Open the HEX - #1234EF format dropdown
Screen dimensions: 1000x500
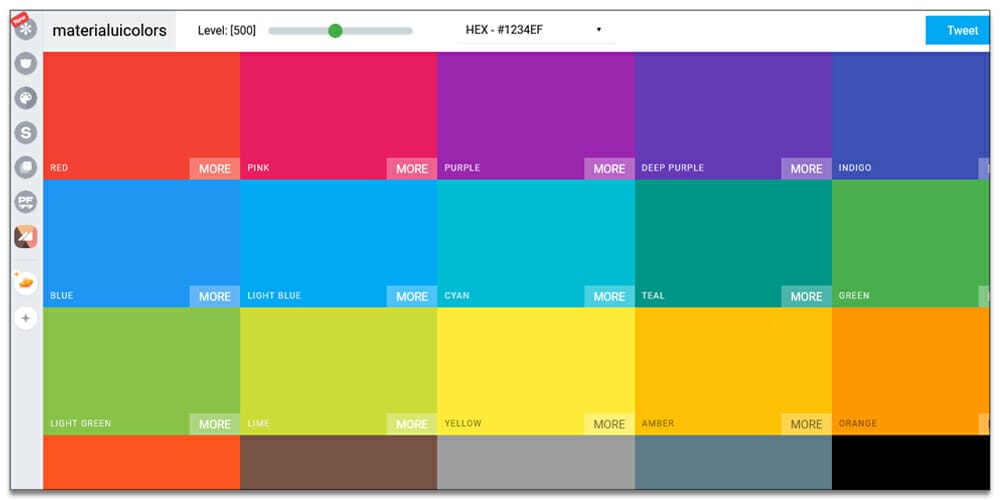tap(536, 30)
